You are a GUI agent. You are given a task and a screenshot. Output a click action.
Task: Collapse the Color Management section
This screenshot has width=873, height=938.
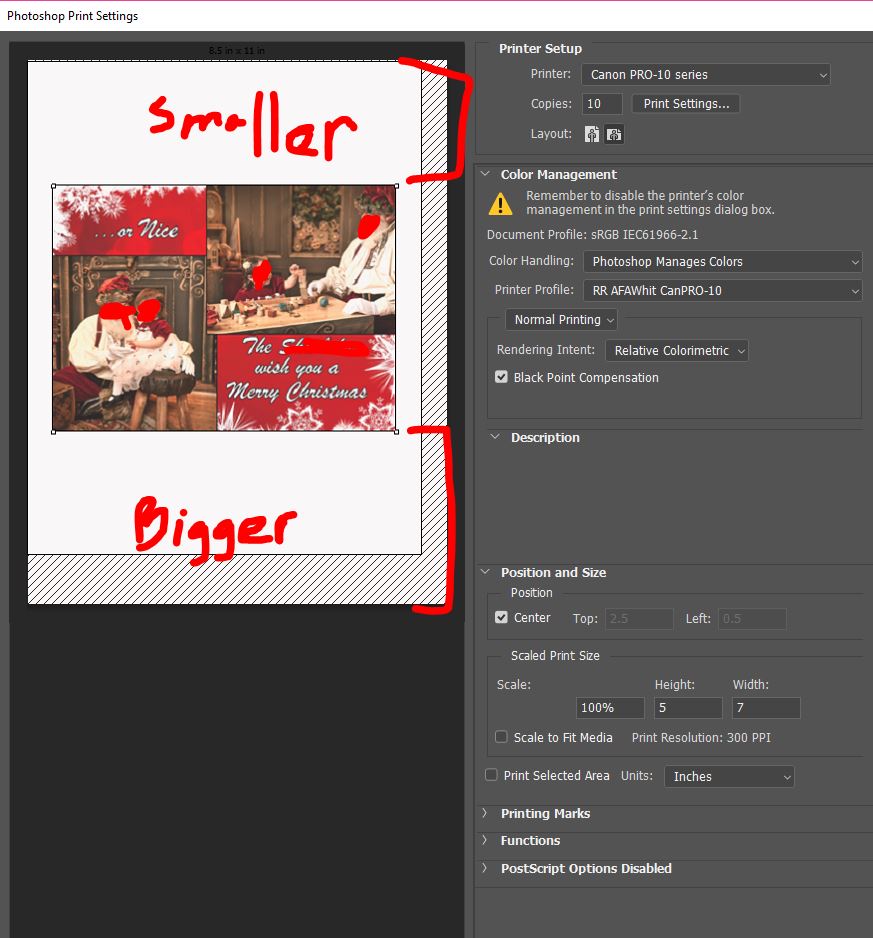(x=486, y=174)
